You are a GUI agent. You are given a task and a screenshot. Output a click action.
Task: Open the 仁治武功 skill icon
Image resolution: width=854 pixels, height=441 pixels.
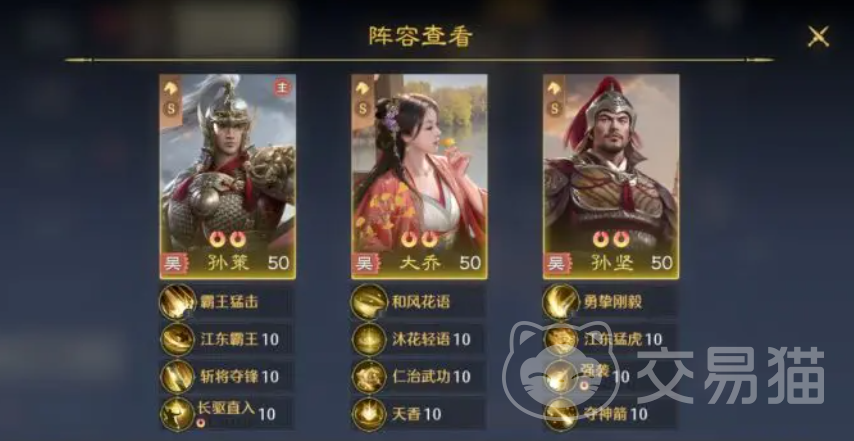(x=369, y=377)
